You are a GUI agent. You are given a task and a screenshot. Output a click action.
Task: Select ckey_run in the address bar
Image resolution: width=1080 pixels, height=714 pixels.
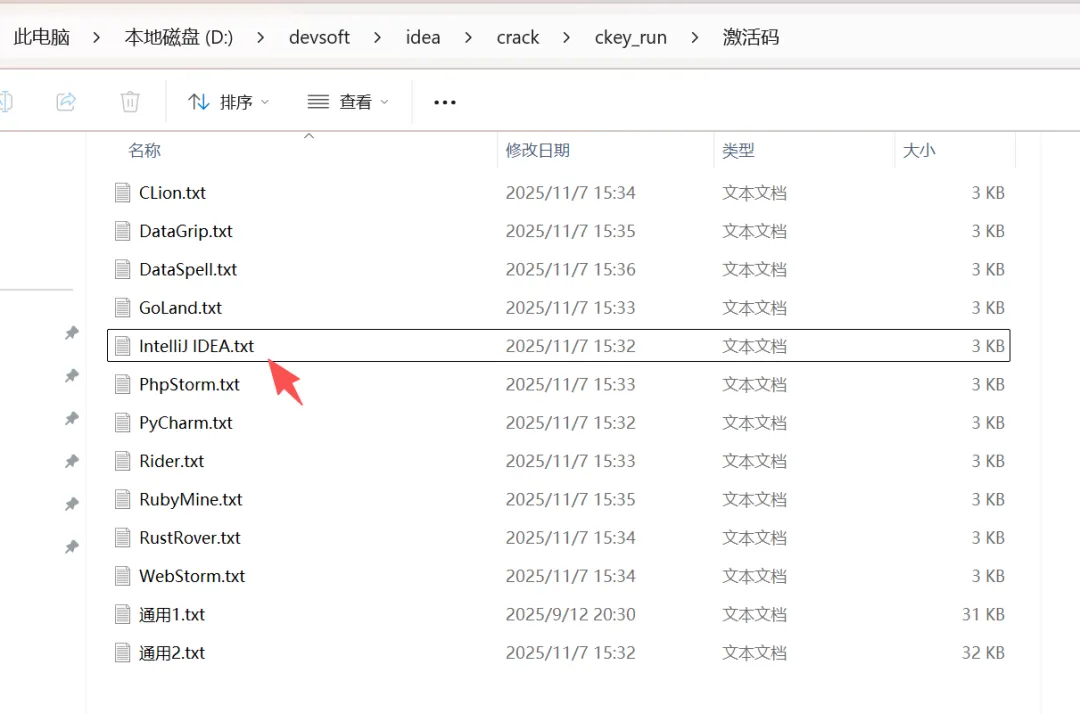coord(630,37)
